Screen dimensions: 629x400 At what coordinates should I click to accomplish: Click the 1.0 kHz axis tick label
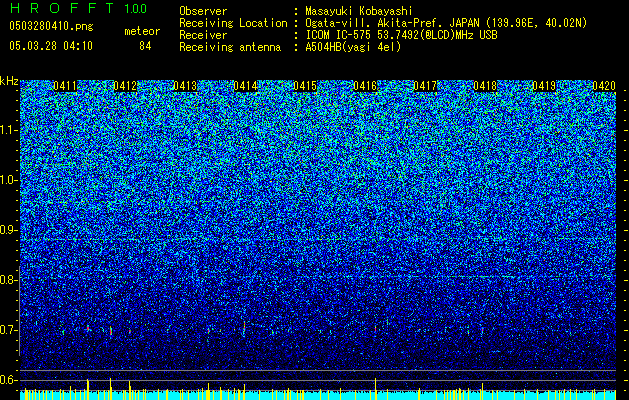coord(8,180)
